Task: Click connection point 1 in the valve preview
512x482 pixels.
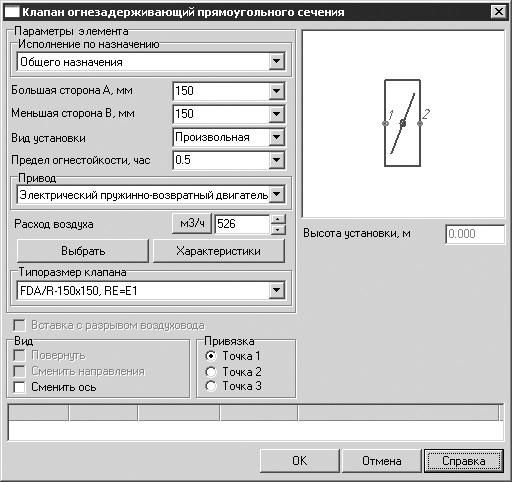Action: tap(385, 123)
